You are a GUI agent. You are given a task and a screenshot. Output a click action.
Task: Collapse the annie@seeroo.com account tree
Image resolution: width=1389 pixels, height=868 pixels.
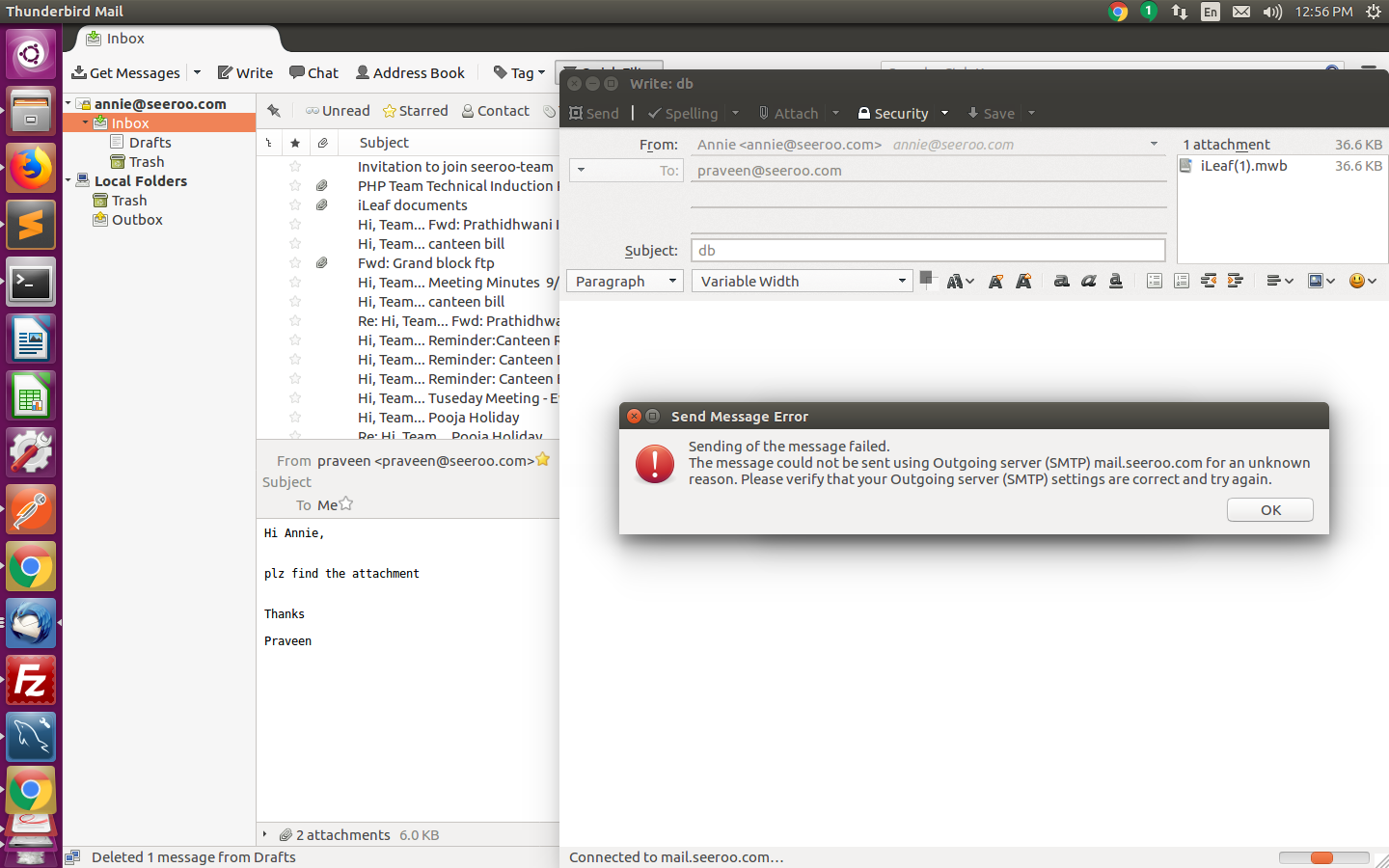pos(68,103)
